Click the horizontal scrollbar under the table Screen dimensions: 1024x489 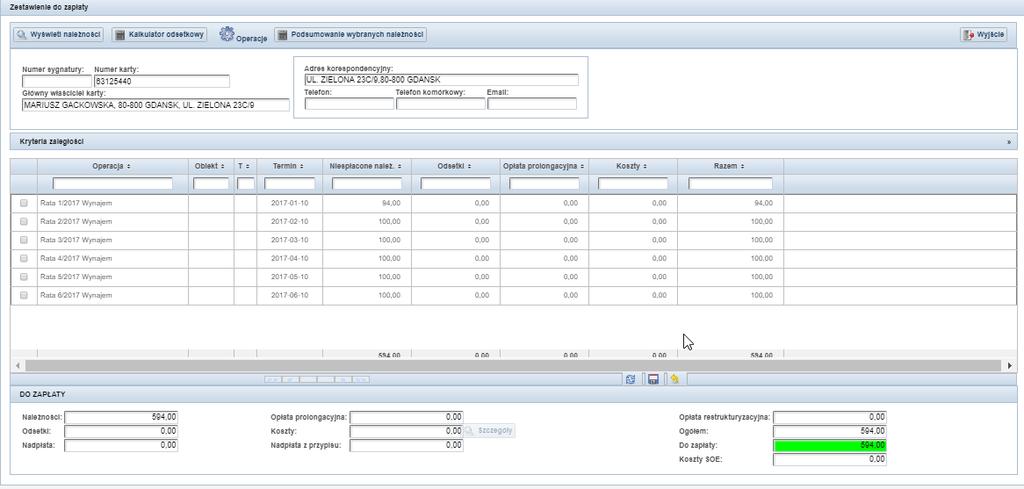point(513,366)
